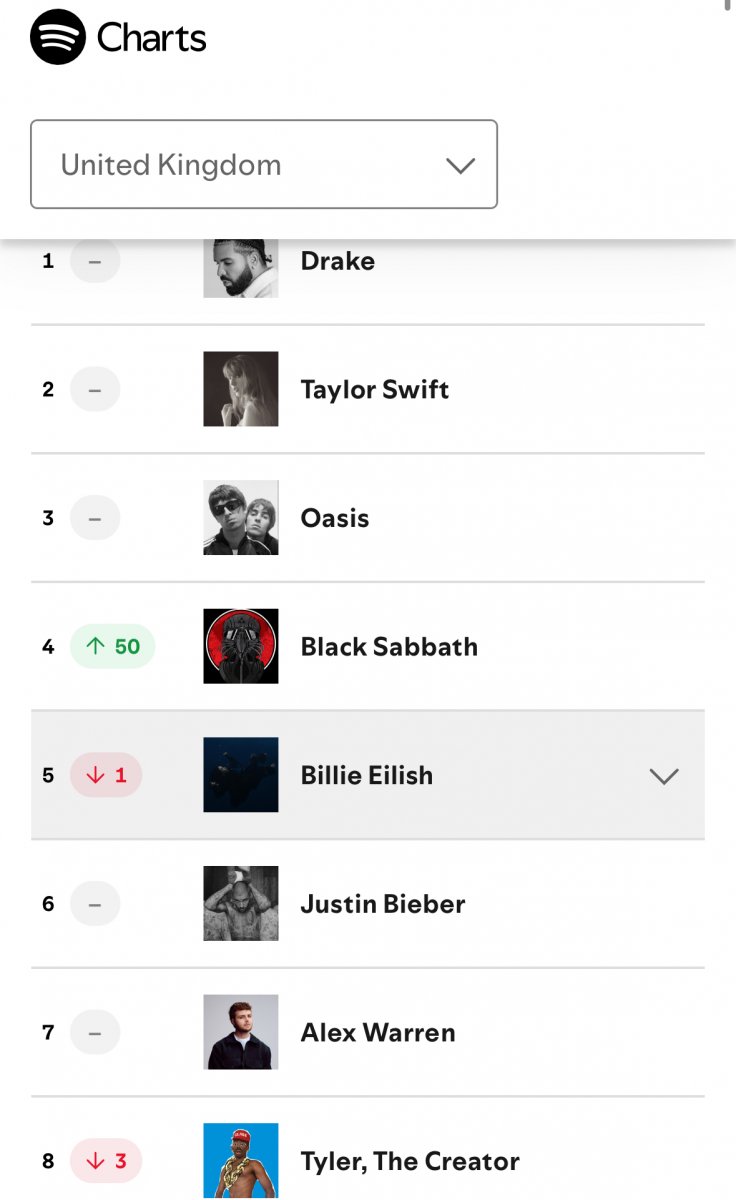The image size is (736, 1200).
Task: Open Justin Bieber's artist picture
Action: (241, 904)
